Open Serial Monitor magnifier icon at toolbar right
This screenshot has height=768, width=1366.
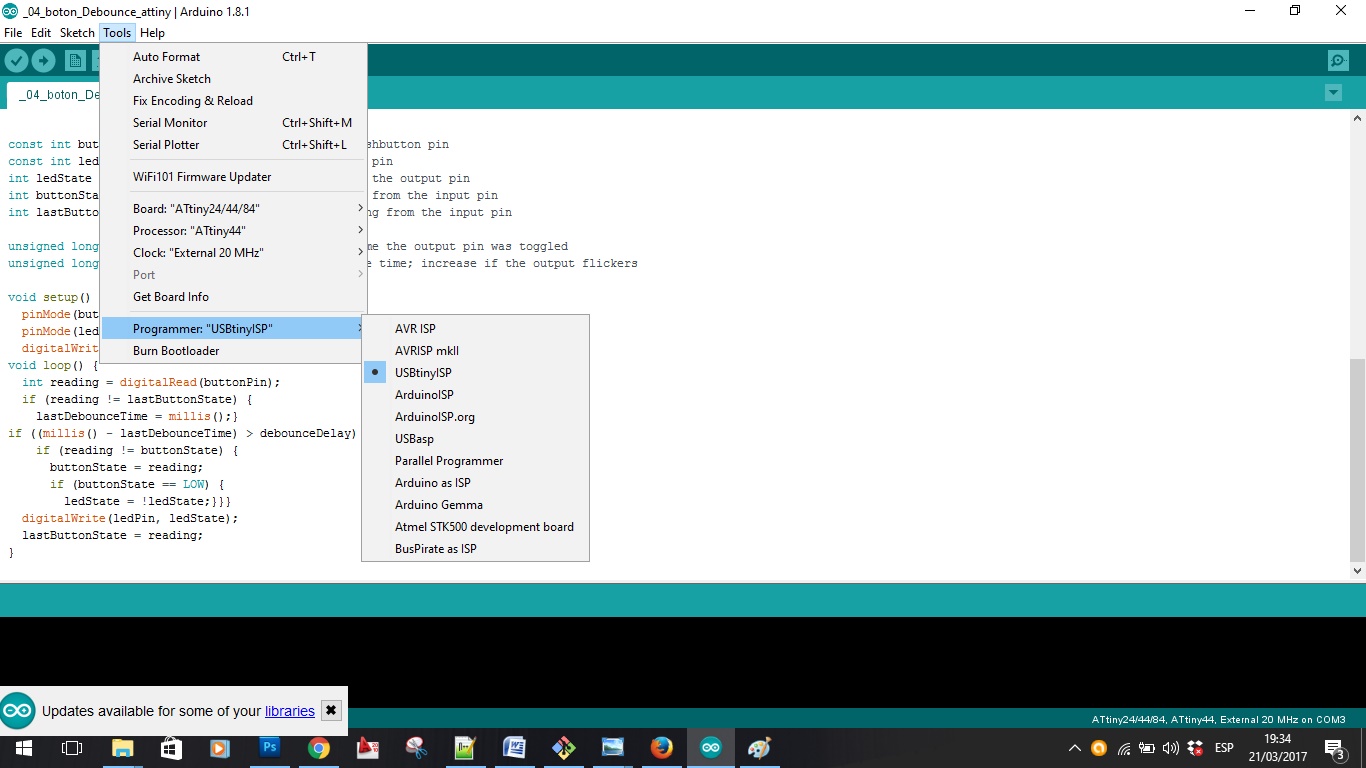click(1338, 61)
